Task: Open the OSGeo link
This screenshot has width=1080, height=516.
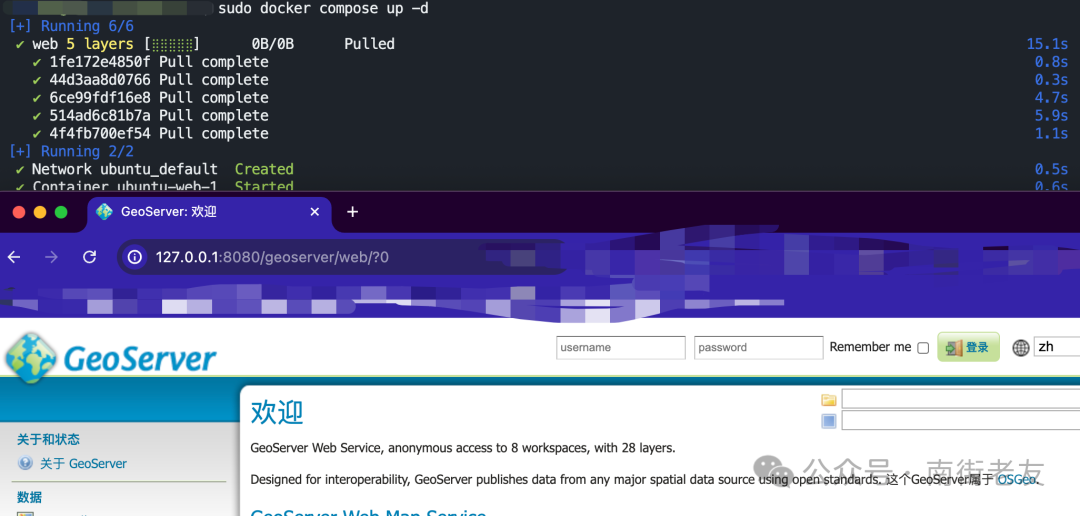Action: (1016, 479)
